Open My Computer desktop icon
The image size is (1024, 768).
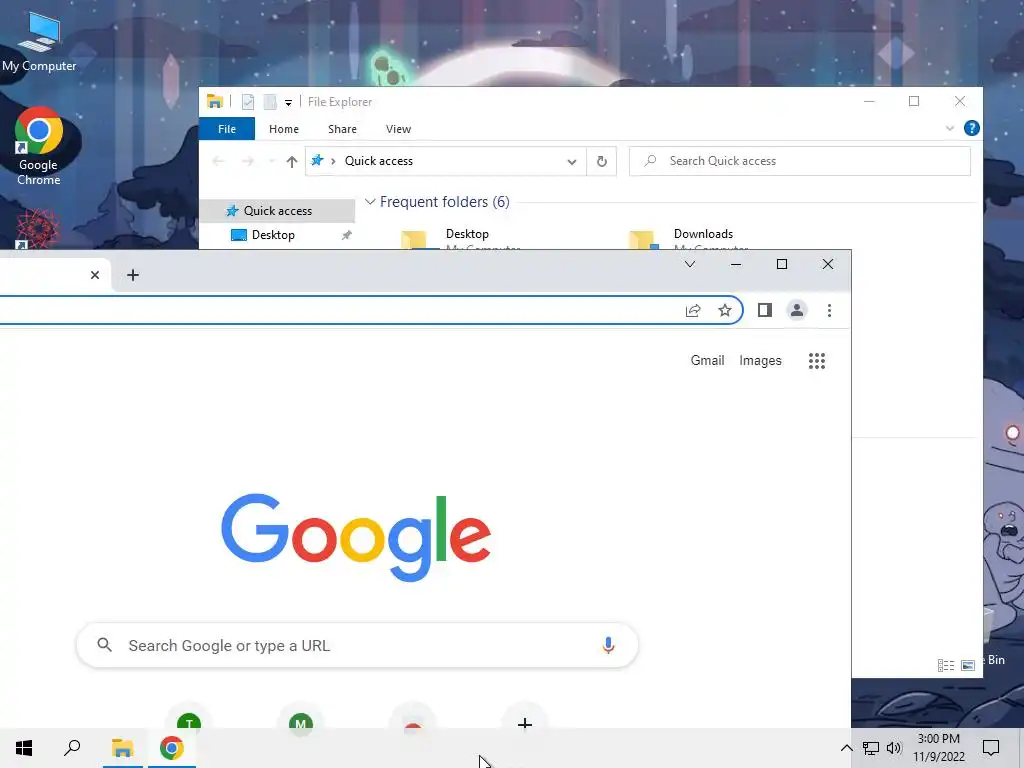click(39, 42)
